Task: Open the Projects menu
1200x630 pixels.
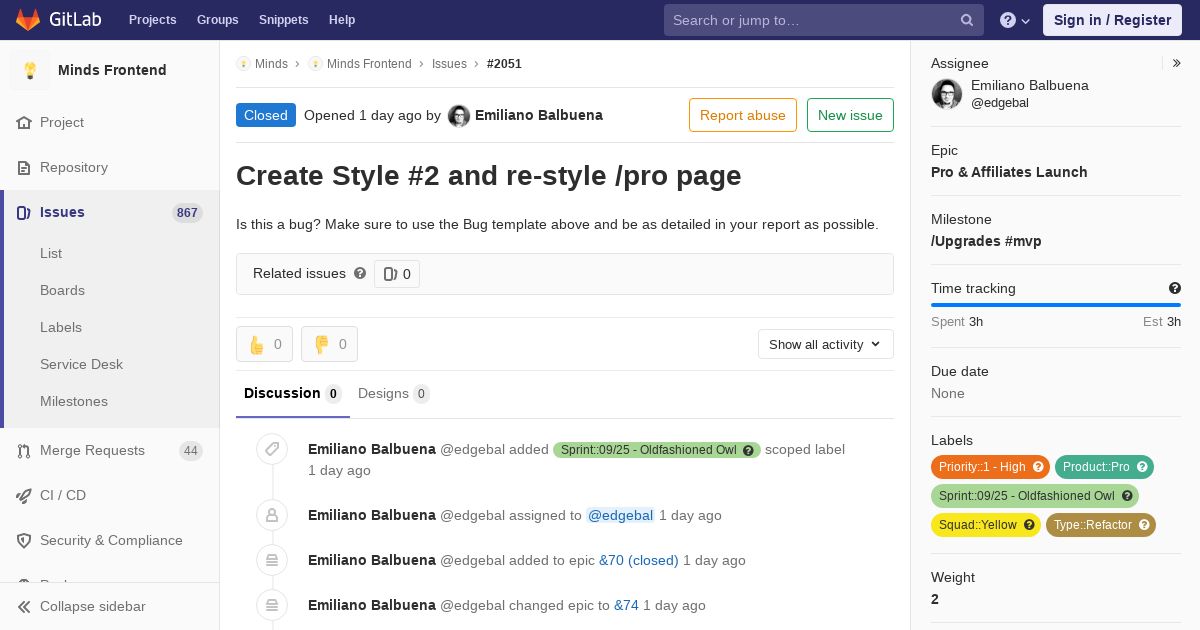Action: (x=153, y=20)
